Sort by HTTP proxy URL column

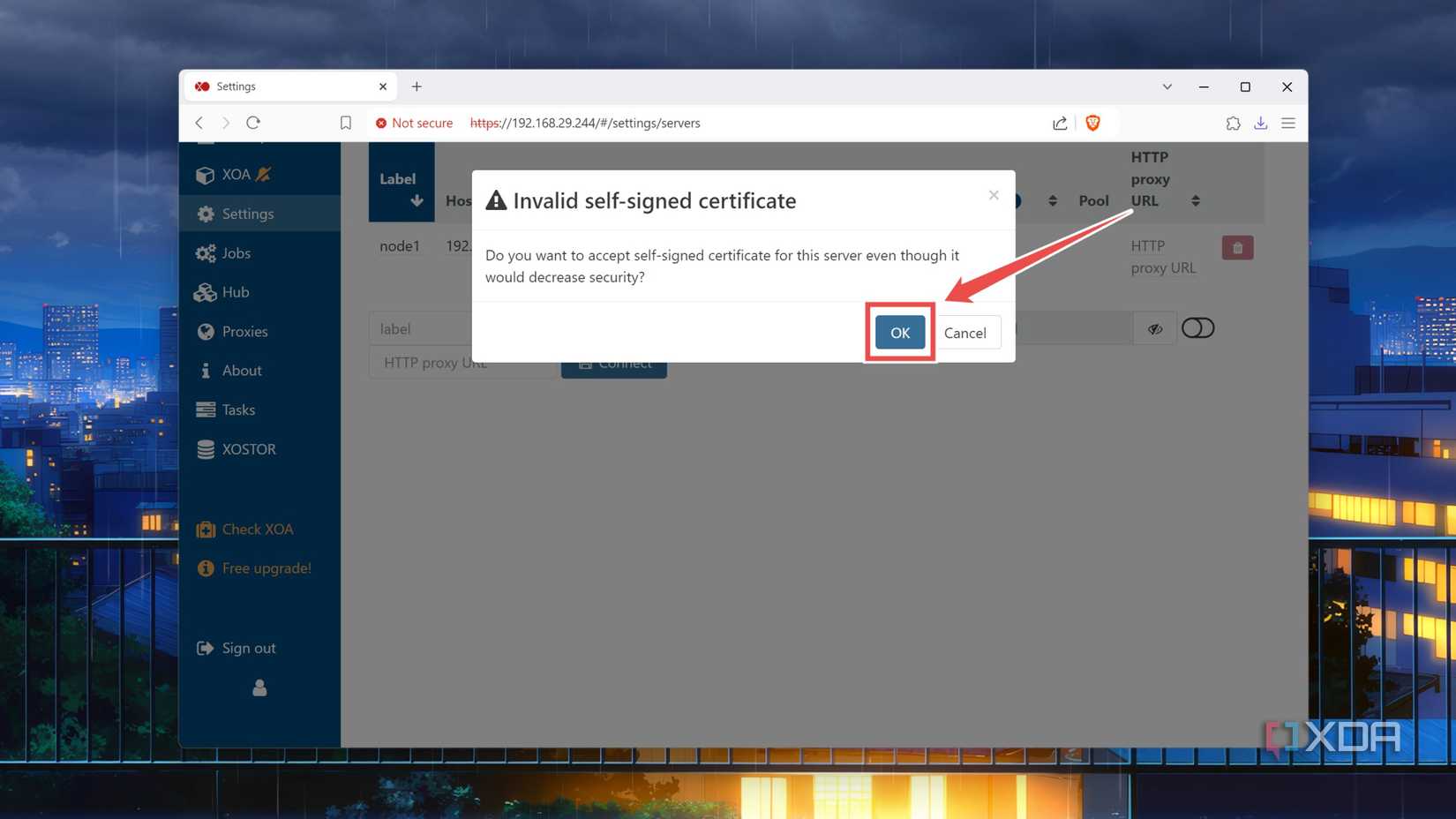(1195, 201)
